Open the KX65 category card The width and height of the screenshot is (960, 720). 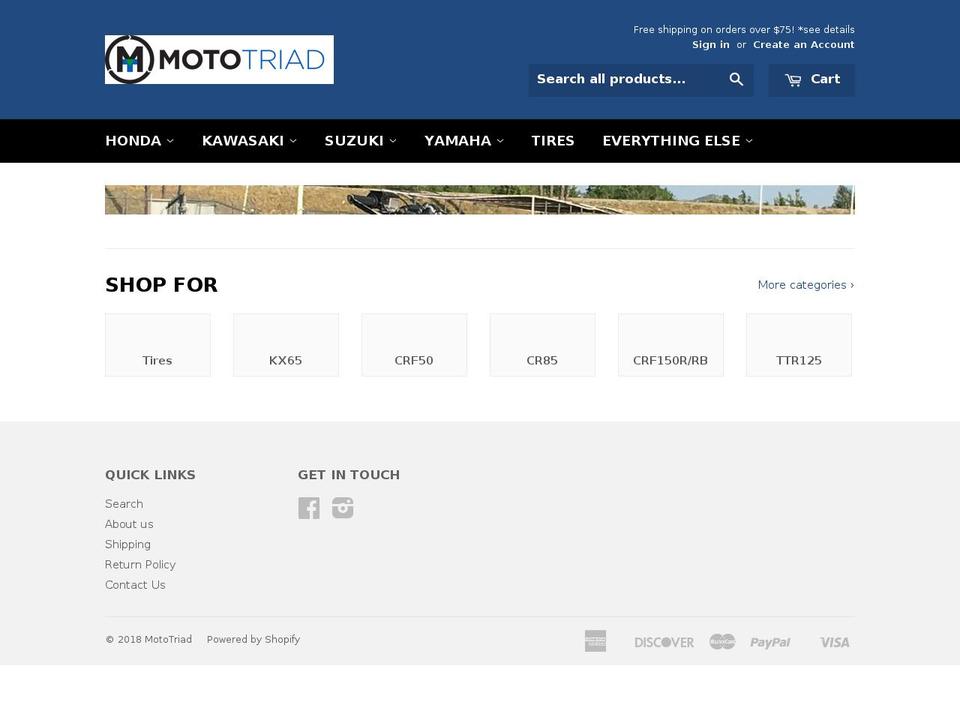pos(286,345)
